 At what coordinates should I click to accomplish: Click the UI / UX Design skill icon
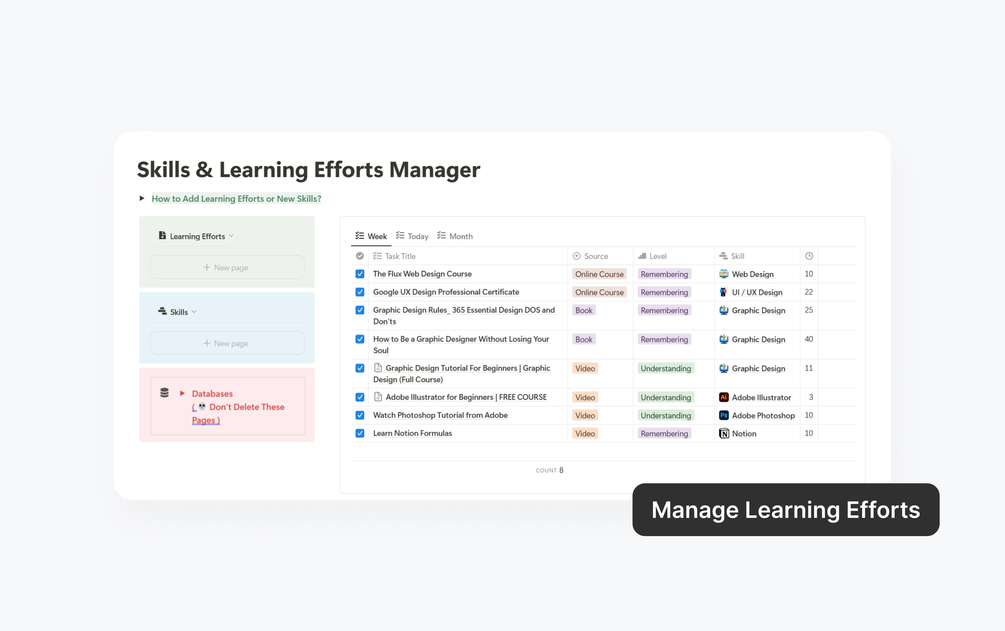coord(724,292)
